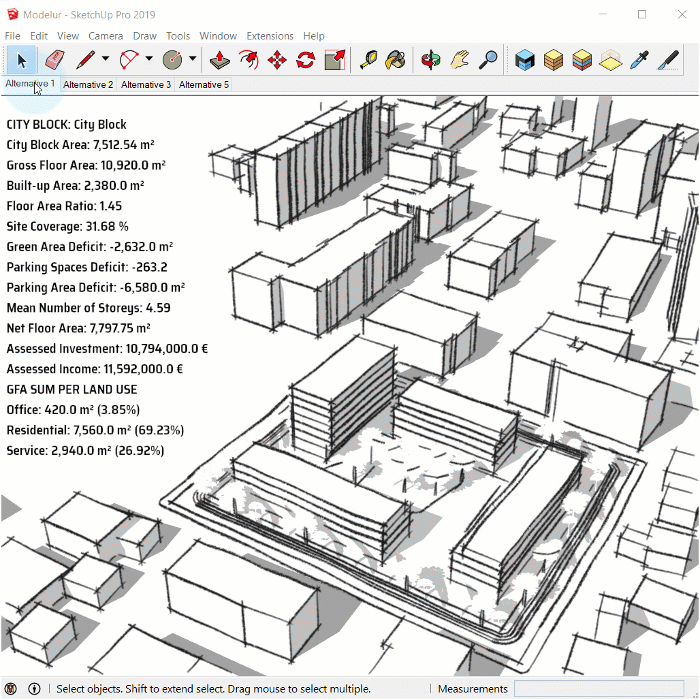The width and height of the screenshot is (700, 700).
Task: Activate the Orbit camera tool
Action: point(431,59)
